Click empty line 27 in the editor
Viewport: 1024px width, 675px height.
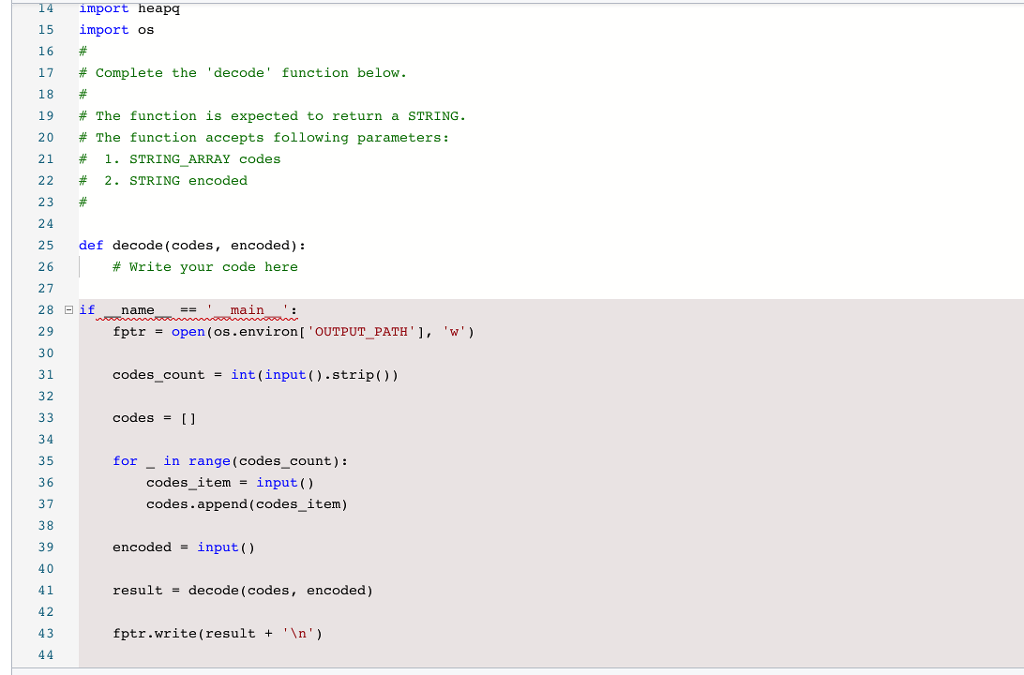(x=551, y=289)
